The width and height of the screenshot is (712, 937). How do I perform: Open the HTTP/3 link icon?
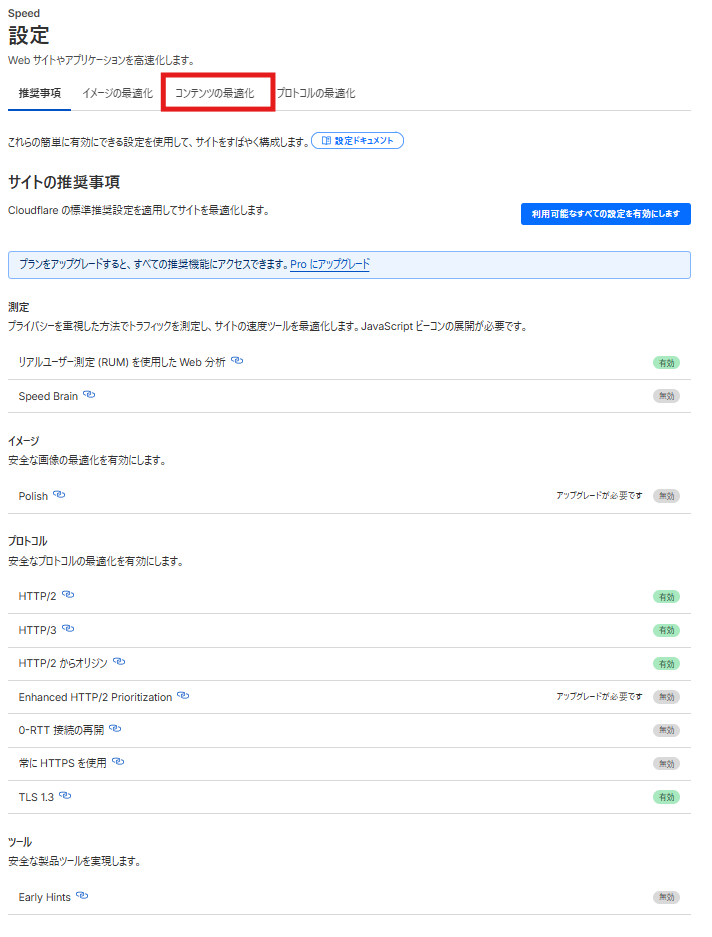coord(68,629)
